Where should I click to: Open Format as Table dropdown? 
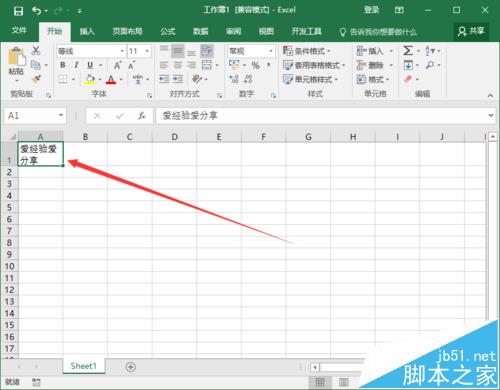click(314, 65)
